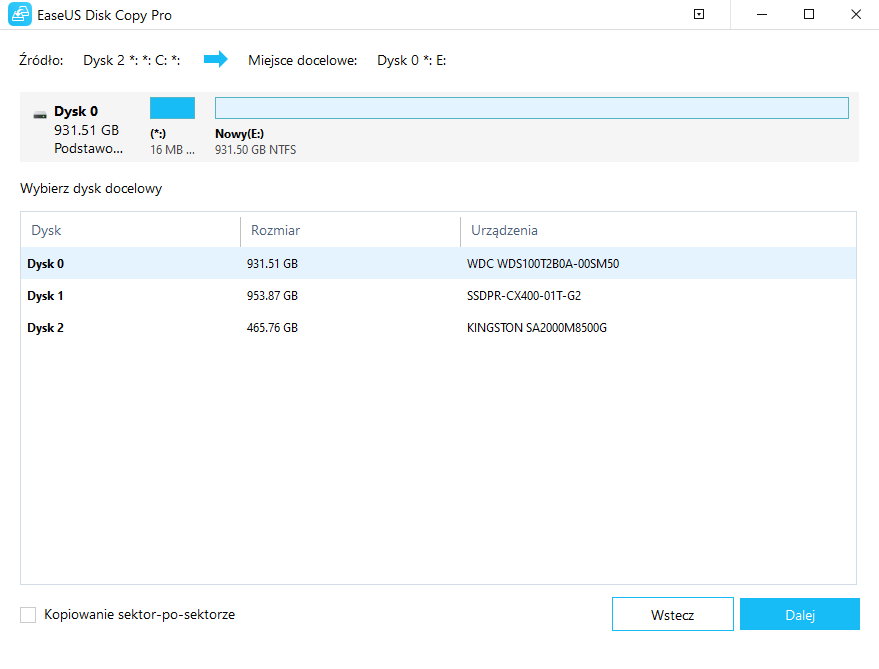This screenshot has height=669, width=879.
Task: Enable the Kopiowanie sektor-po-sektorze checkbox
Action: pyautogui.click(x=28, y=615)
